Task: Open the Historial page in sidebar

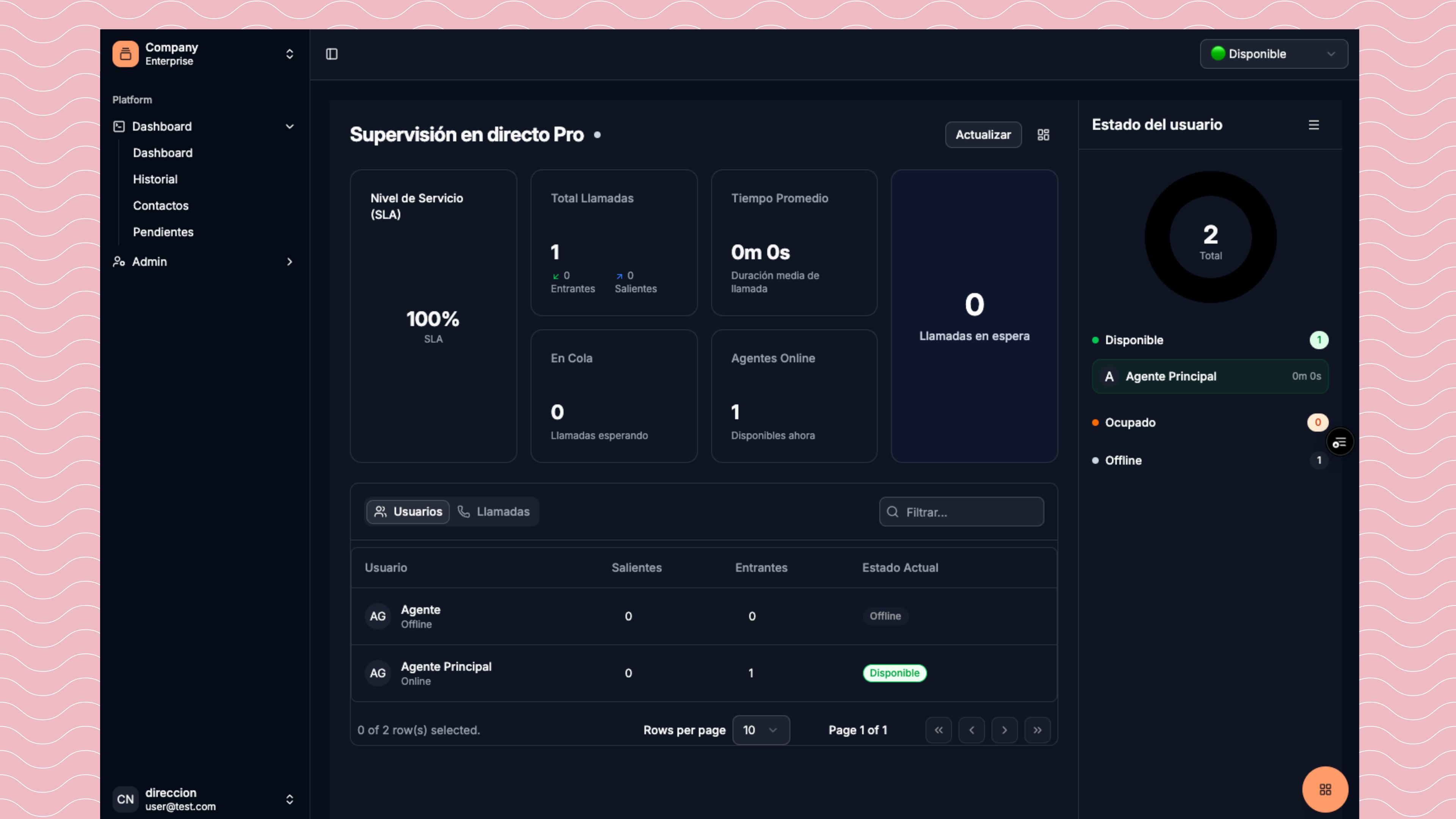Action: (x=155, y=179)
